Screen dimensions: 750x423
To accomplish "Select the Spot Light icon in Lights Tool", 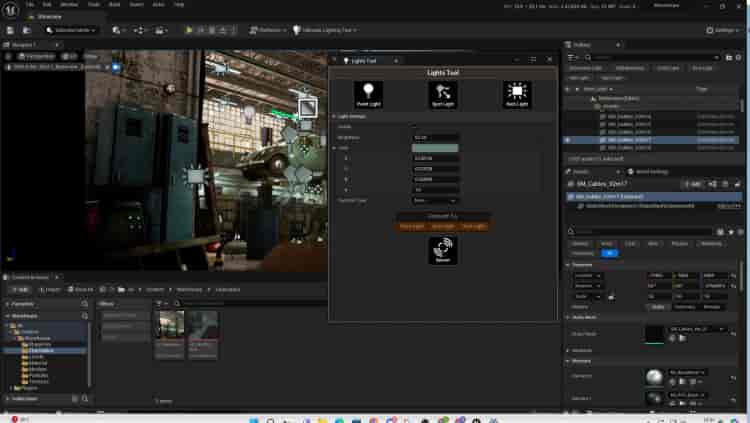I will click(442, 94).
